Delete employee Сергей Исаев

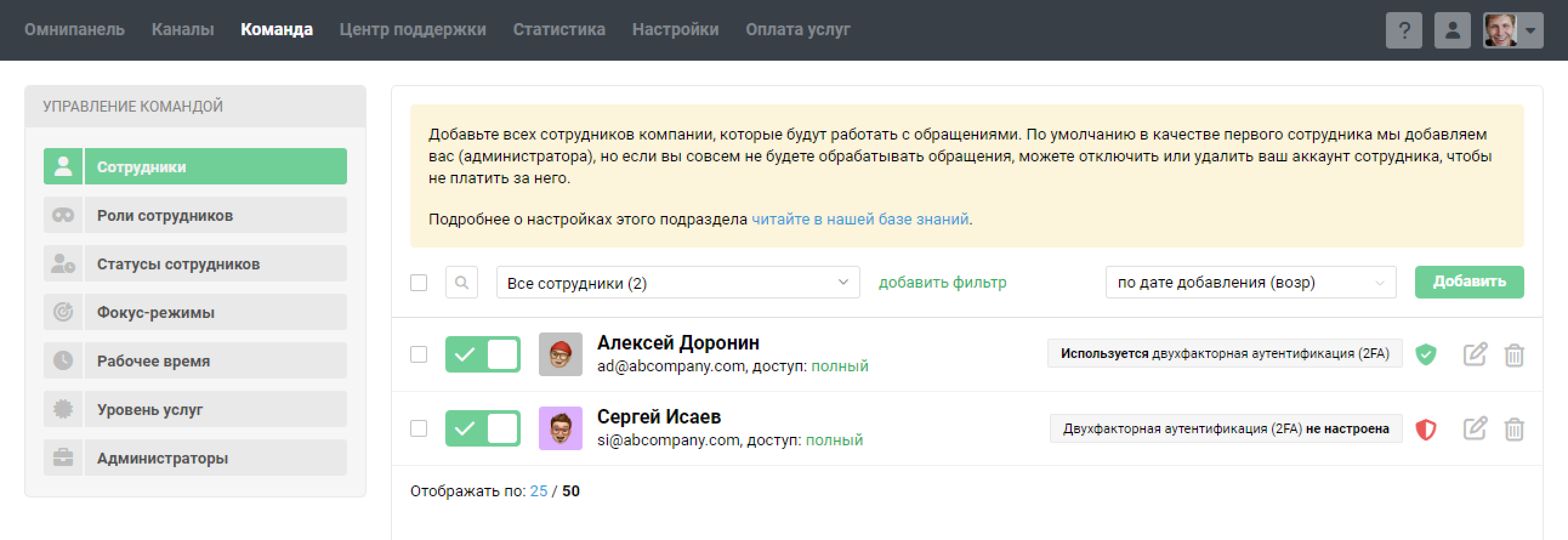pos(1514,429)
